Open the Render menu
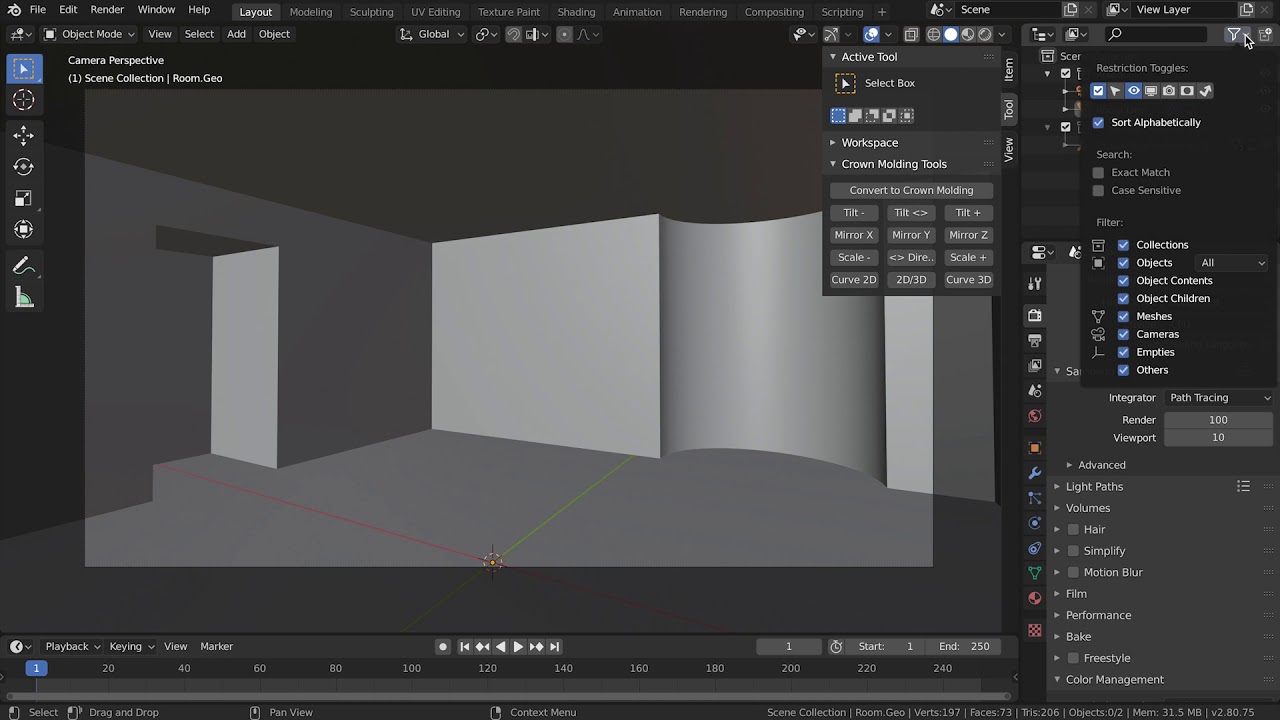1280x720 pixels. [107, 9]
